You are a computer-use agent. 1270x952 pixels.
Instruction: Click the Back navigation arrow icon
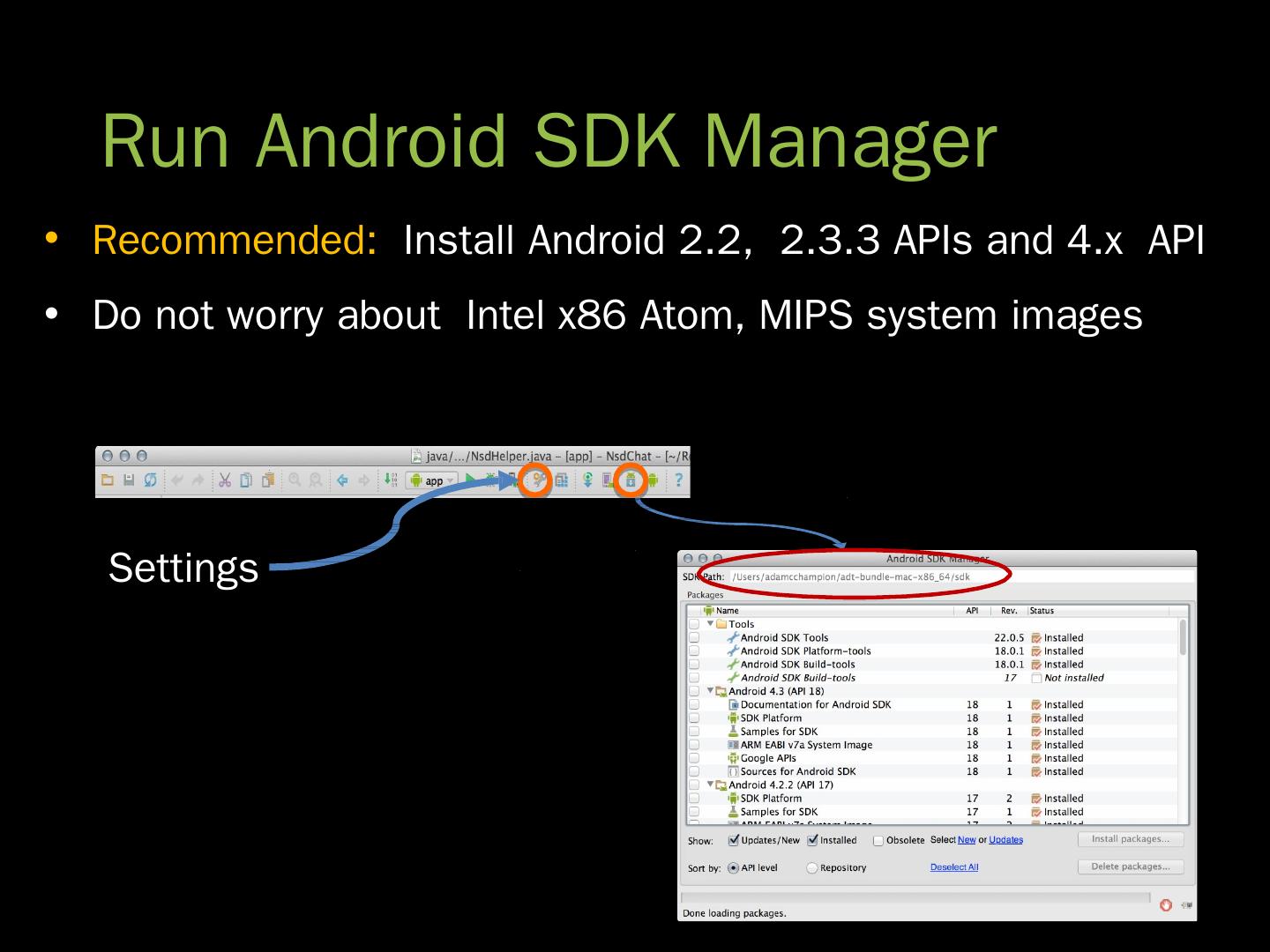pos(342,480)
